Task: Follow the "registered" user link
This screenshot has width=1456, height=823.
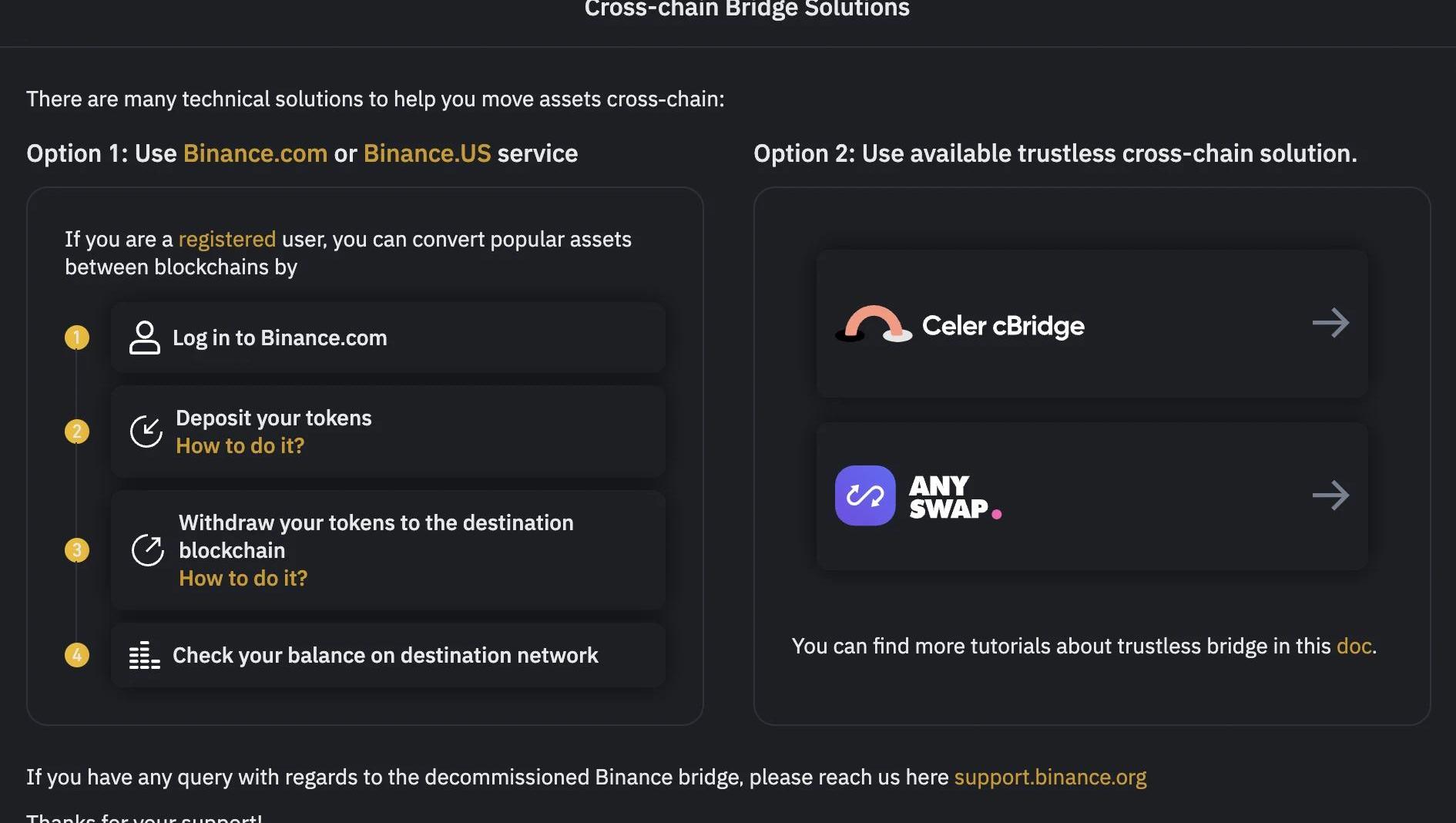Action: click(x=227, y=240)
